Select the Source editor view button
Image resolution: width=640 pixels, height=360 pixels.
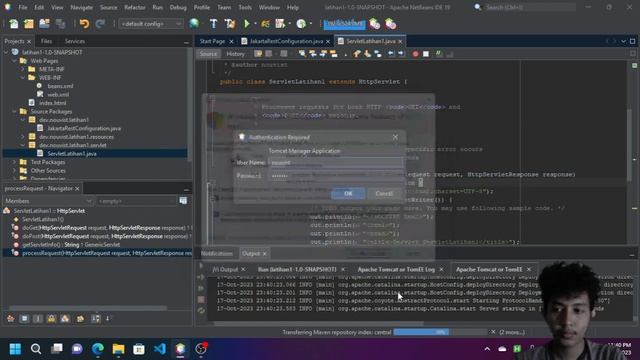point(208,54)
